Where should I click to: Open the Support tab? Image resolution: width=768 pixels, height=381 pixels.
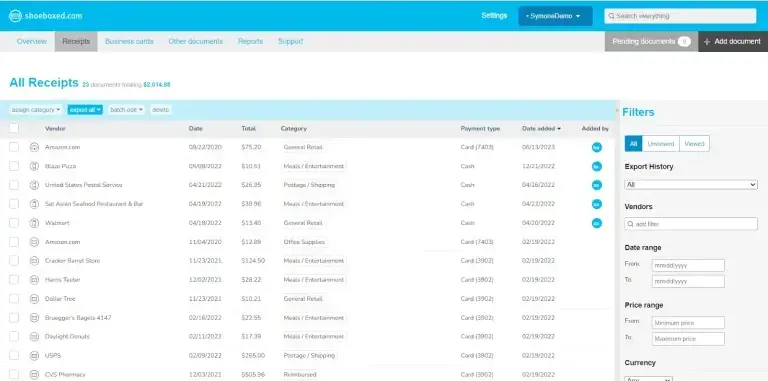[x=290, y=42]
